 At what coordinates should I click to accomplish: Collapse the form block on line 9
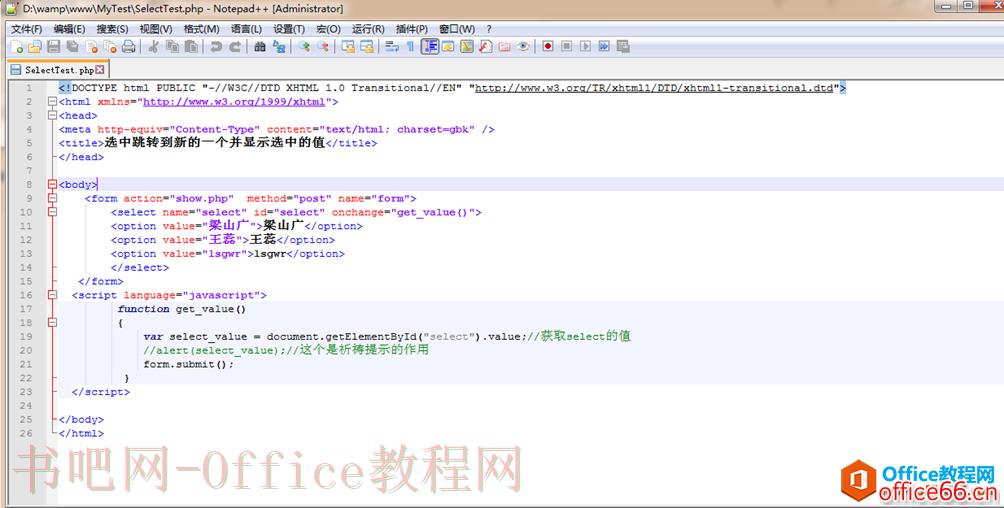pyautogui.click(x=52, y=199)
